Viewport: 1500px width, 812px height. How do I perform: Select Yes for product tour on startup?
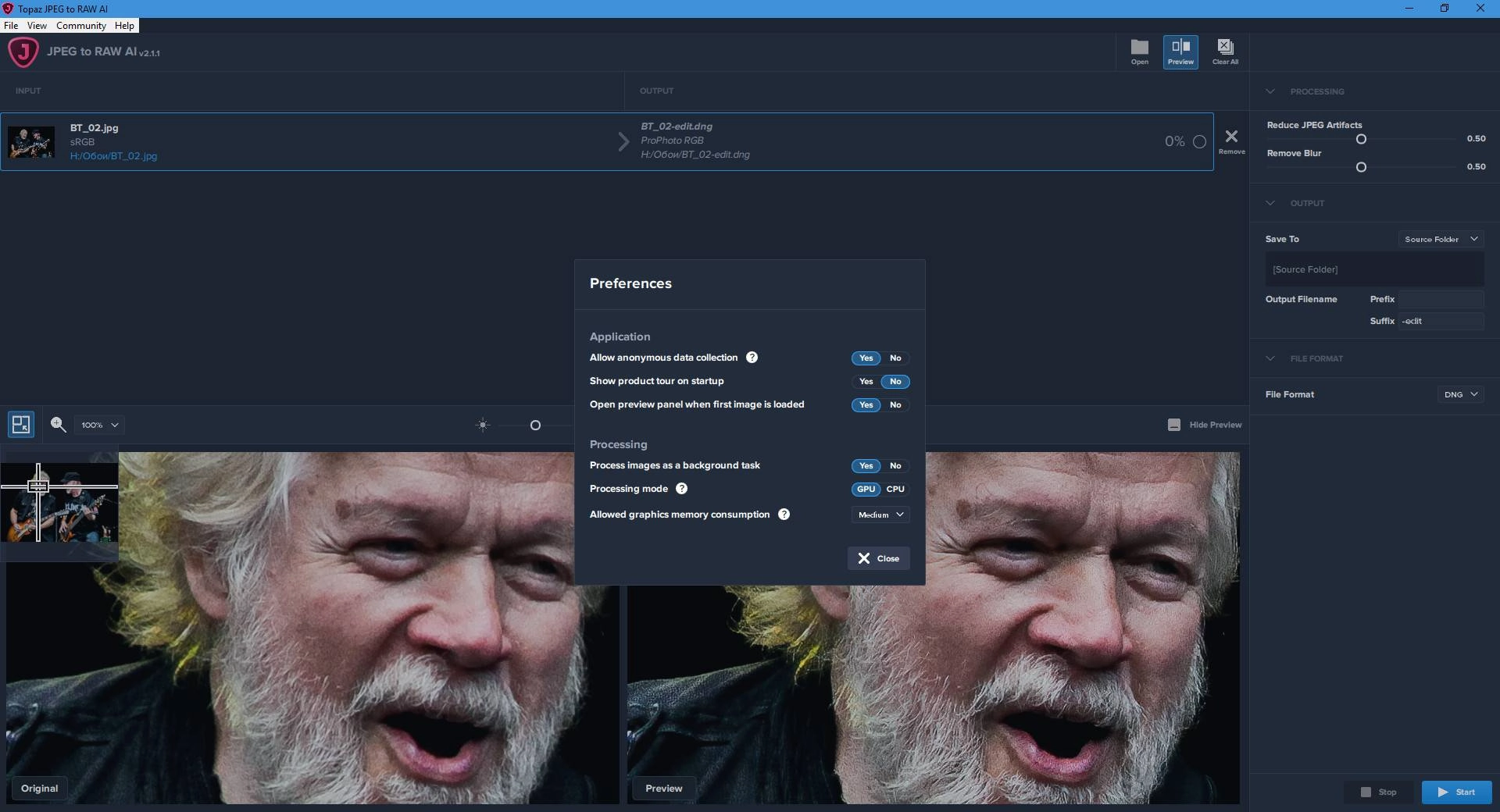click(x=866, y=382)
